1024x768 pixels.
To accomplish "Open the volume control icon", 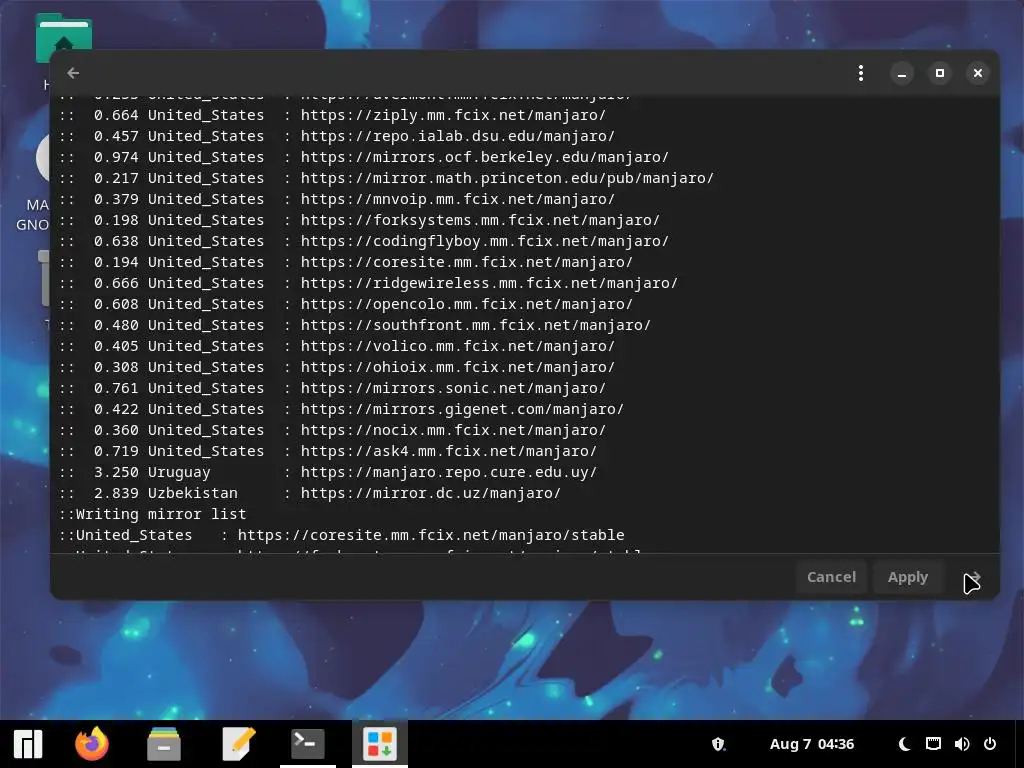I will click(962, 744).
